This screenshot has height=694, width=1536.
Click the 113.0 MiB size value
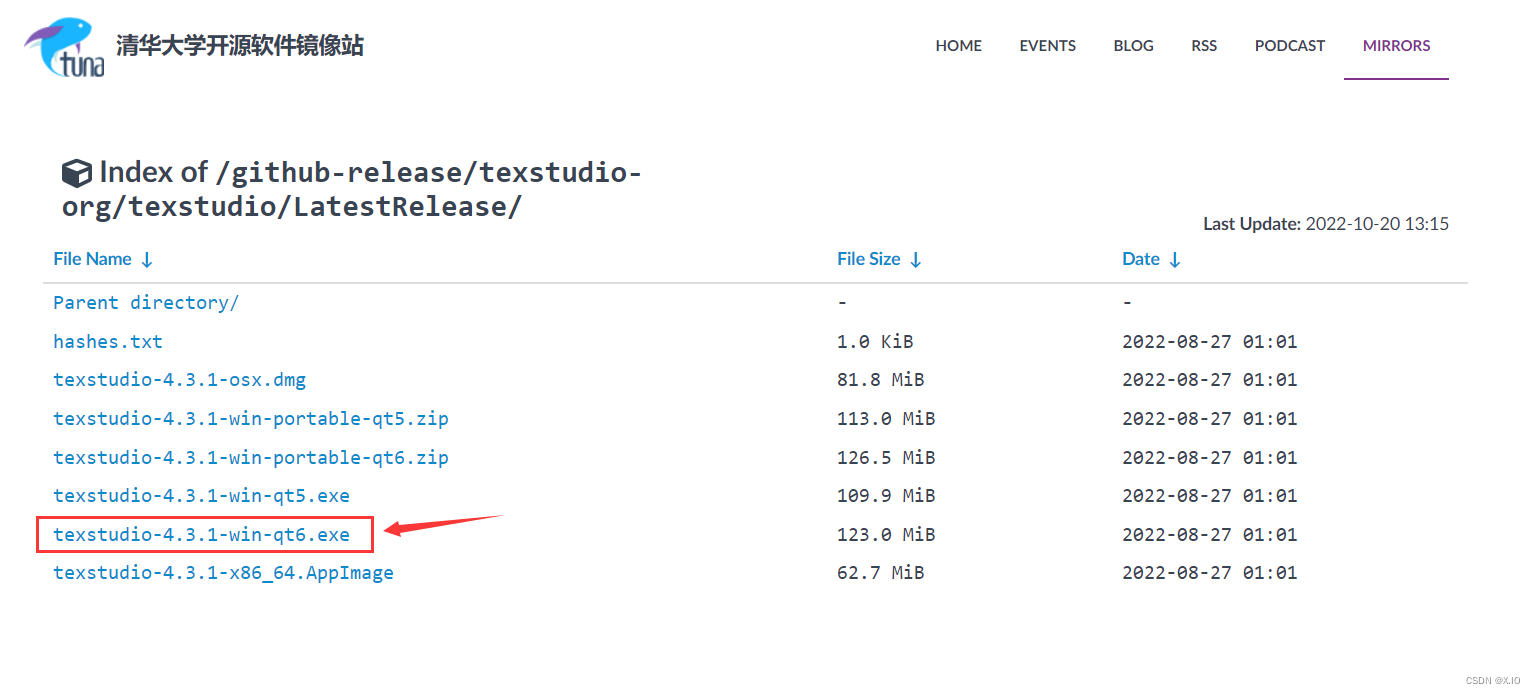coord(886,419)
